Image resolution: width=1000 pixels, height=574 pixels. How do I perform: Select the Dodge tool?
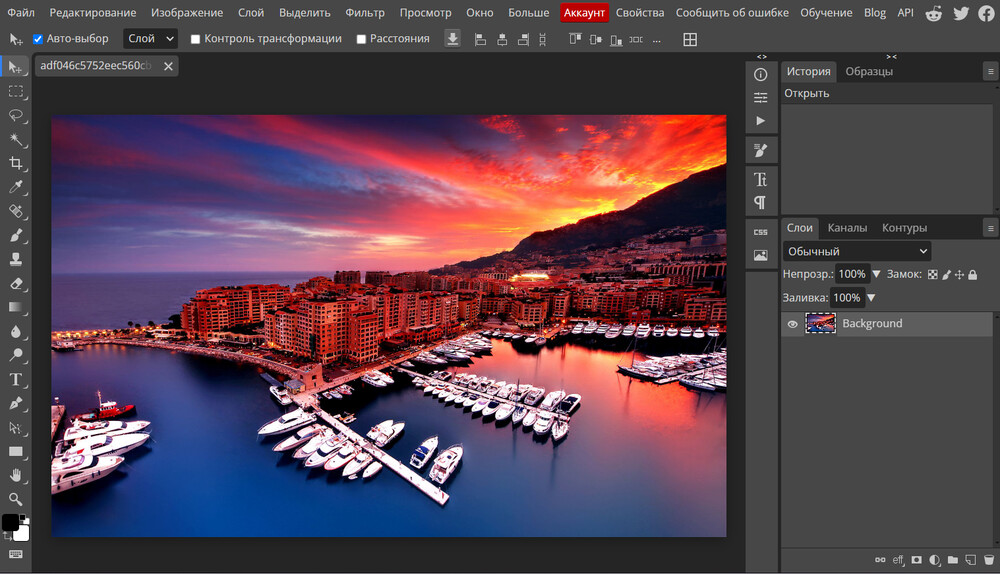16,355
